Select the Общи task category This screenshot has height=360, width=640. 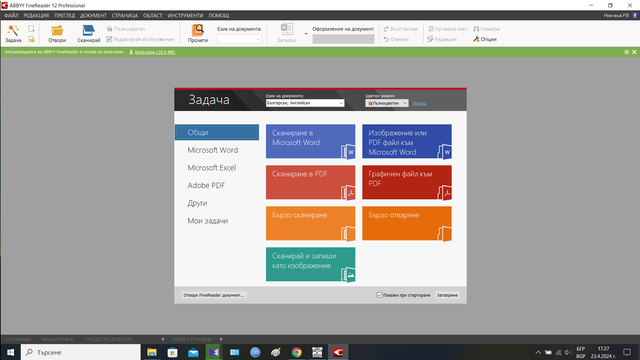(x=217, y=132)
